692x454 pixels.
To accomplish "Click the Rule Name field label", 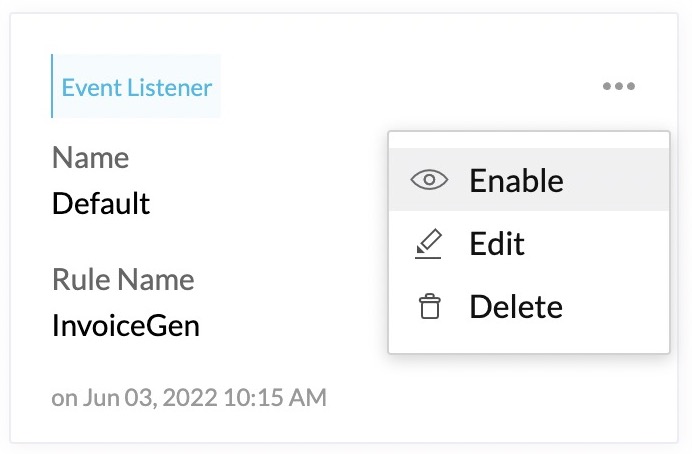I will (x=123, y=278).
